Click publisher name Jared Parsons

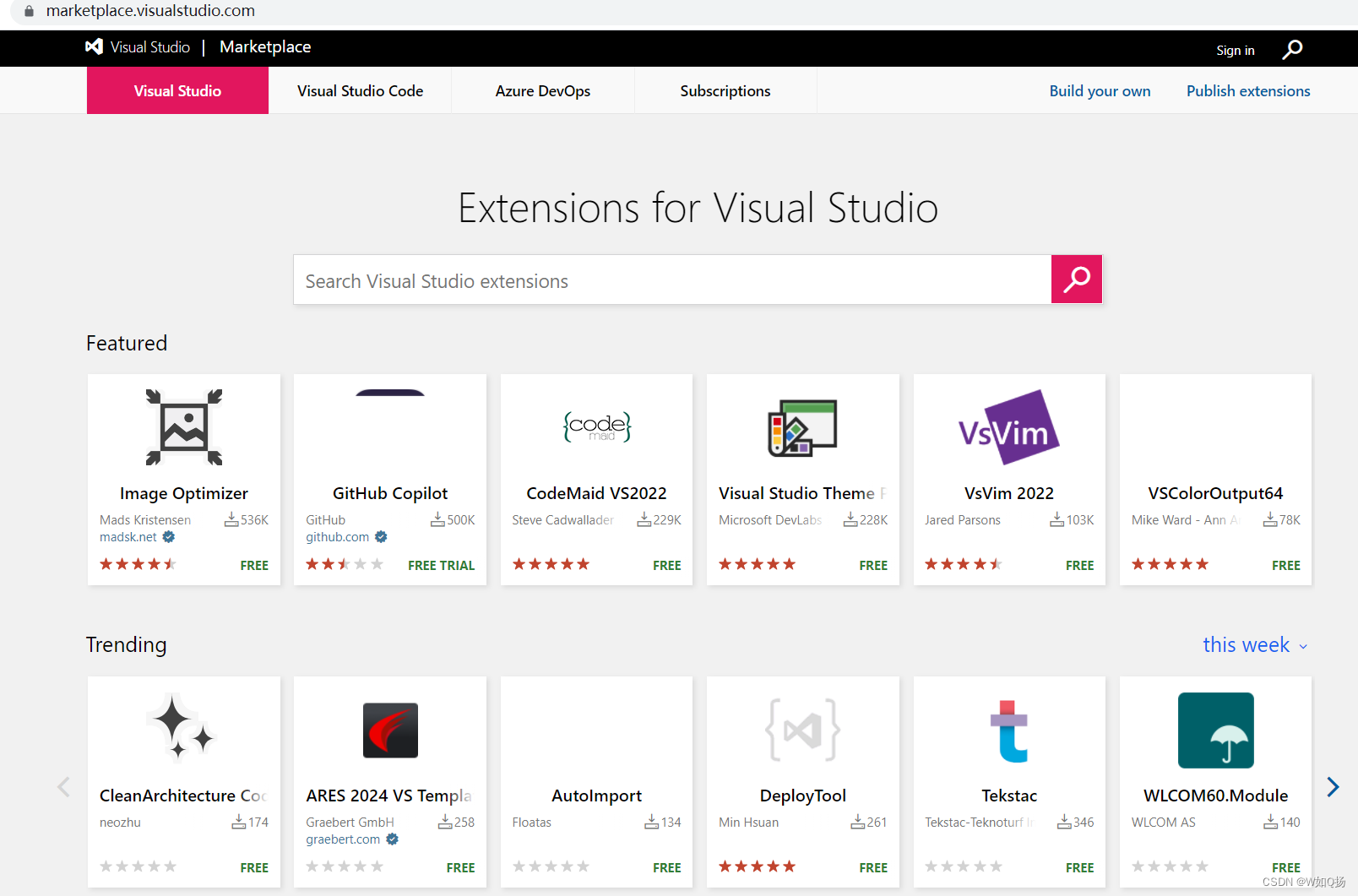(x=963, y=520)
